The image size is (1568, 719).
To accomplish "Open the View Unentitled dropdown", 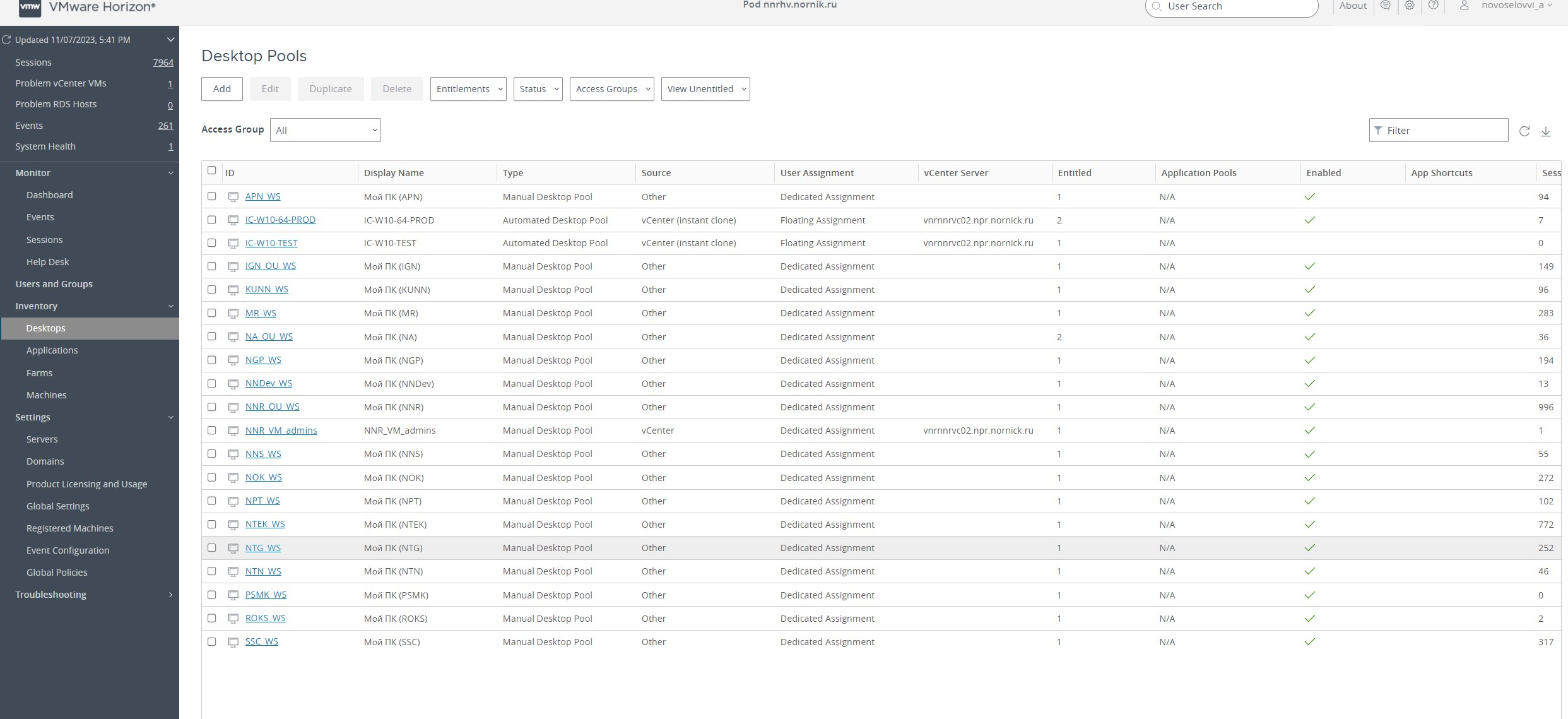I will pos(705,89).
